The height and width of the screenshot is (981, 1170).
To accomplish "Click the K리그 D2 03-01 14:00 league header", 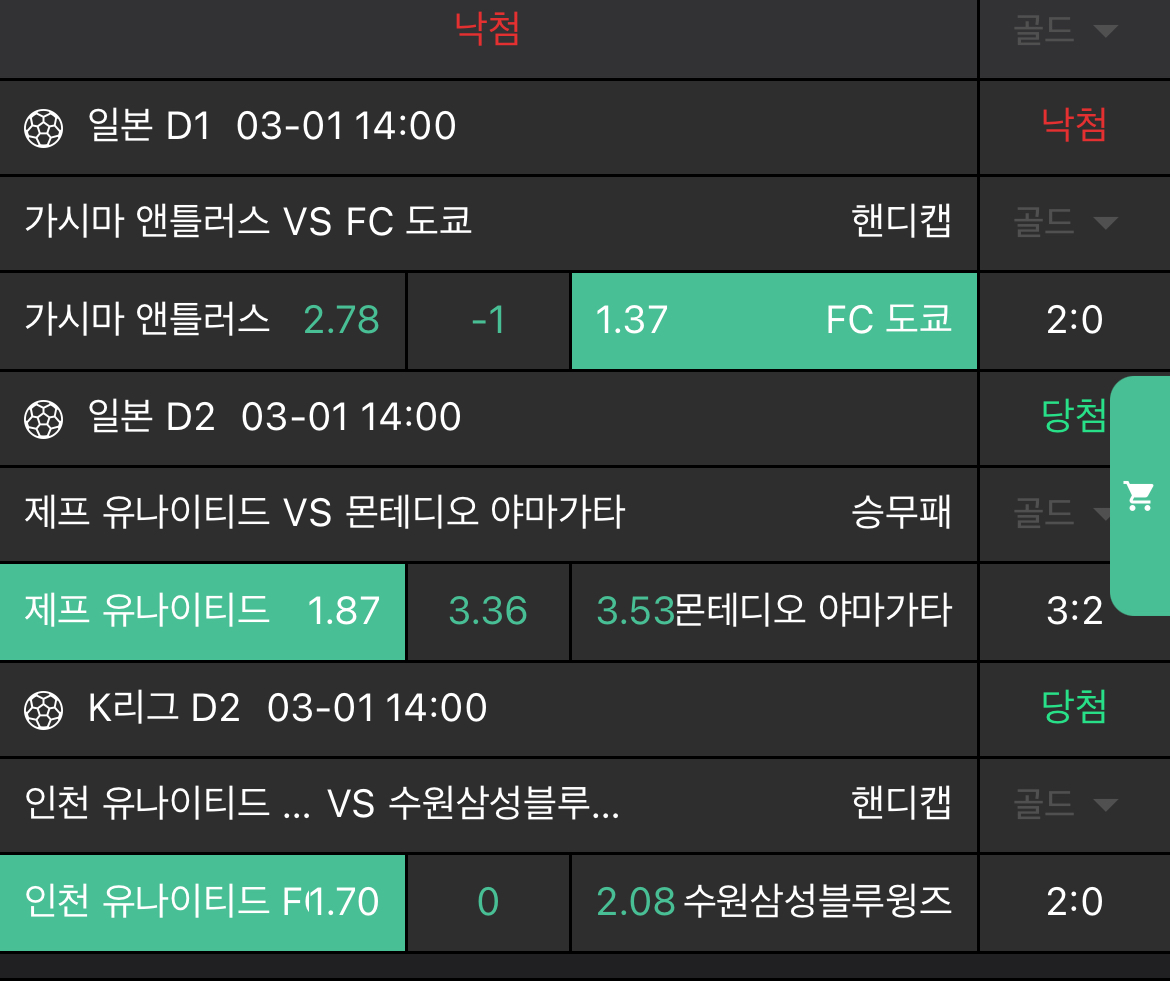I will tap(287, 708).
